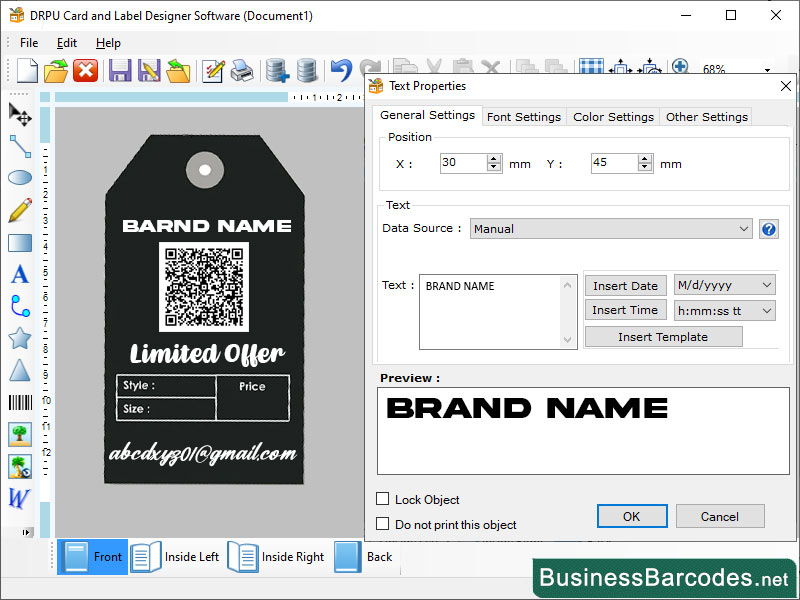Open the Edit menu
The width and height of the screenshot is (800, 600).
[x=67, y=43]
